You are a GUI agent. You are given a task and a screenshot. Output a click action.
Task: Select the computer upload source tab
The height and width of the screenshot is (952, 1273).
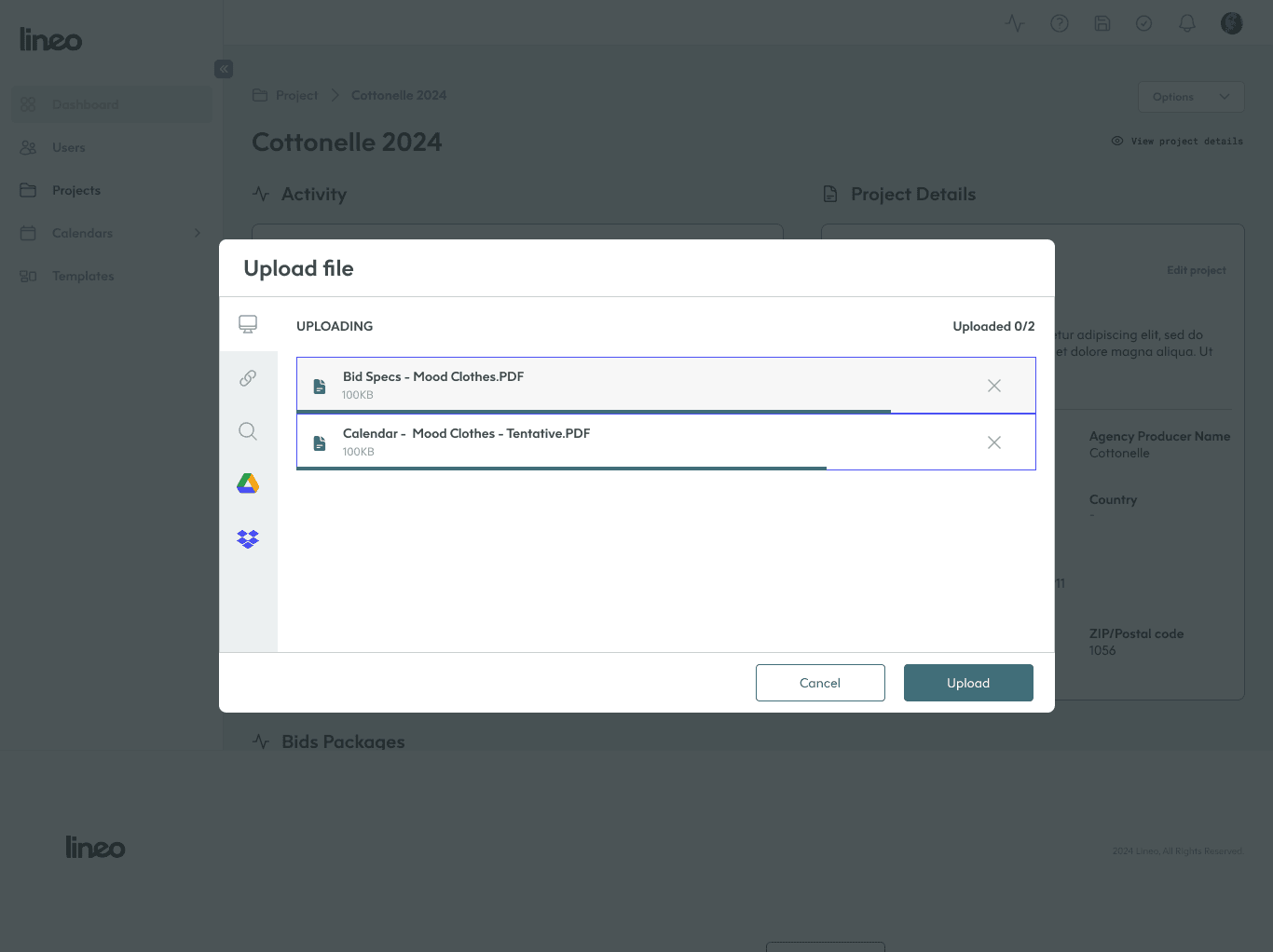[x=248, y=324]
